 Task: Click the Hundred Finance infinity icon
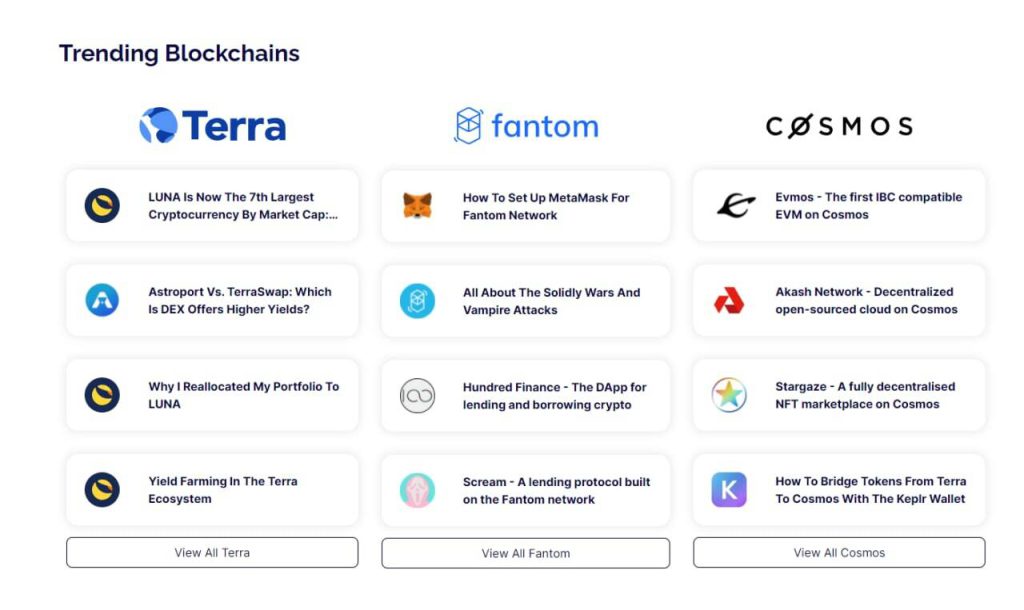click(x=417, y=396)
